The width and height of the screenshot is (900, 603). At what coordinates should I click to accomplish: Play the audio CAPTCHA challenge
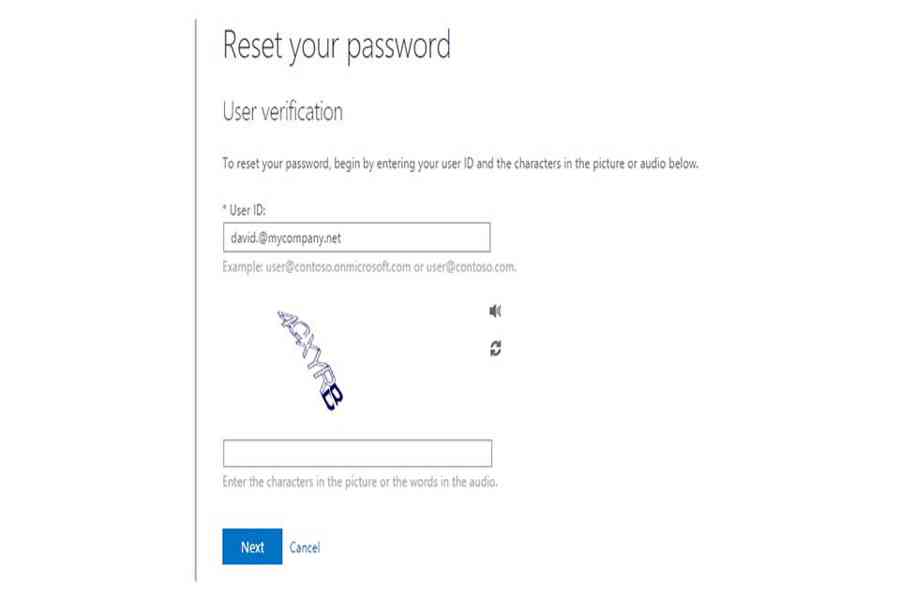(x=495, y=311)
